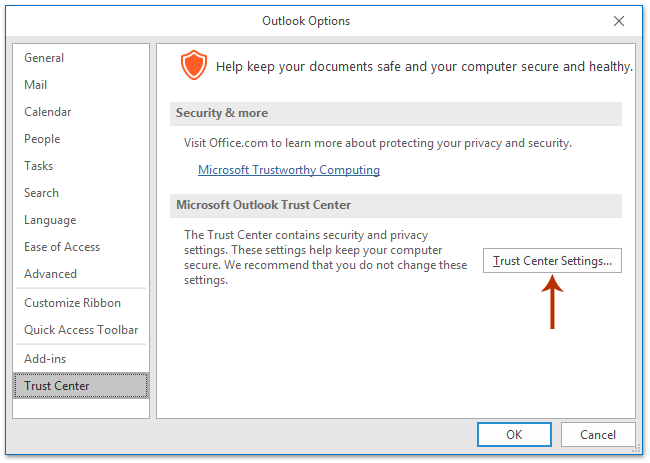Open Microsoft Trustworthy Computing link

289,170
